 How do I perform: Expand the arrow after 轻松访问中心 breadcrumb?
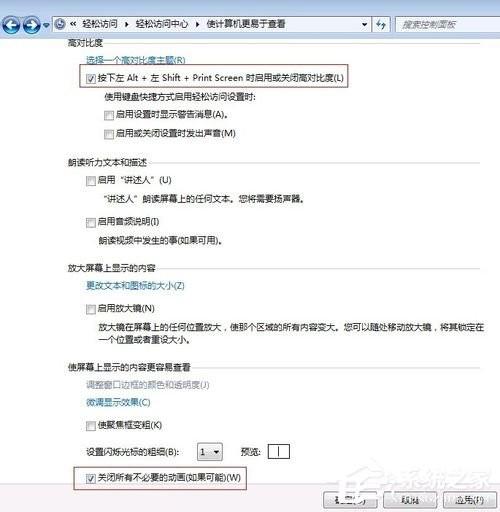click(x=197, y=24)
